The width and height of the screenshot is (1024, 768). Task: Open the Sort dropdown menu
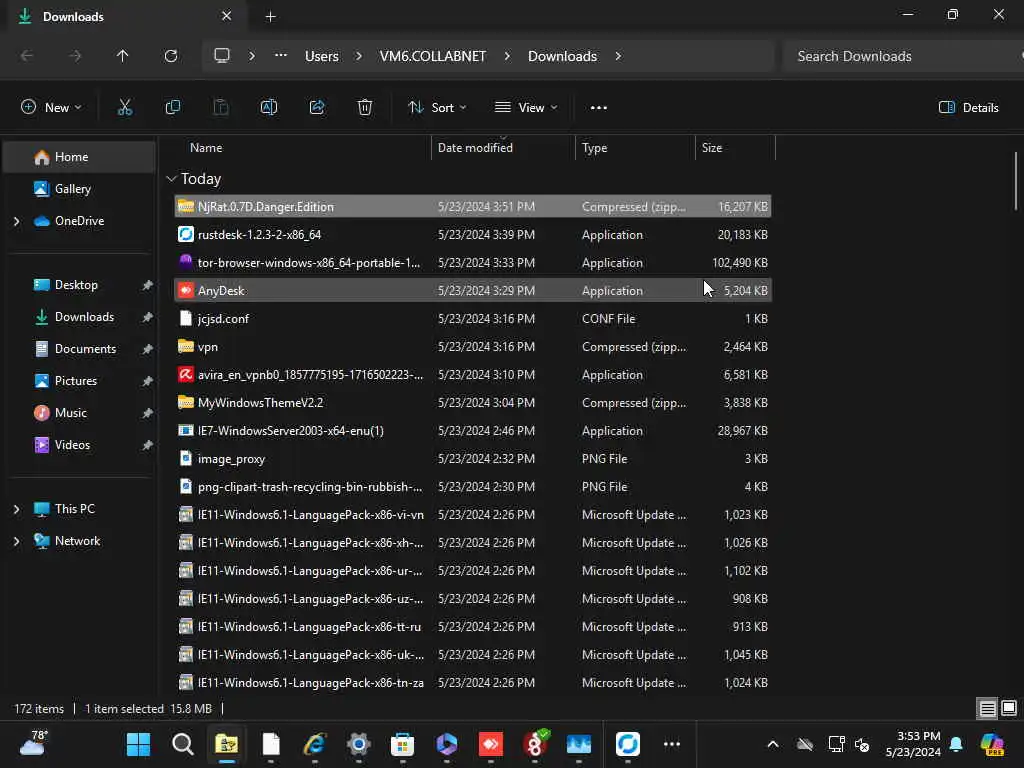pyautogui.click(x=437, y=108)
